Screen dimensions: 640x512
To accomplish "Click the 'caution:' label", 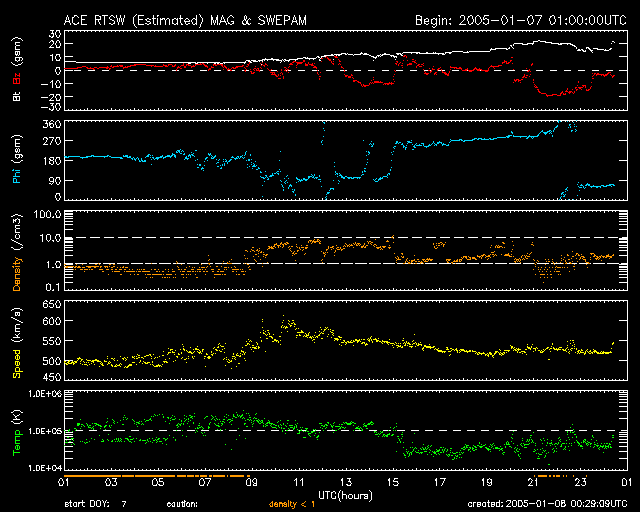I will (182, 504).
